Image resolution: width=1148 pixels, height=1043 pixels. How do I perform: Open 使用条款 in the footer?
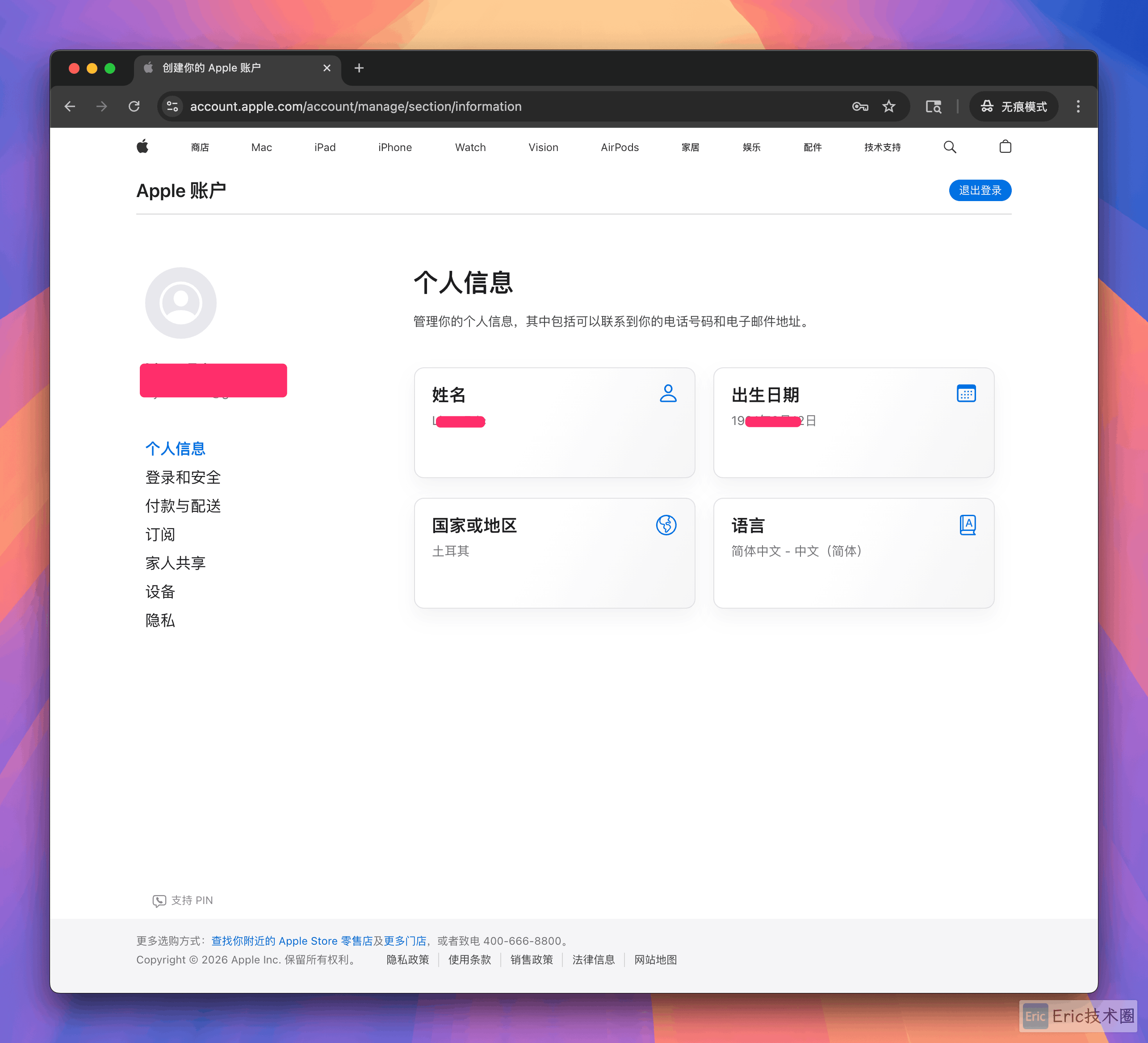click(469, 960)
